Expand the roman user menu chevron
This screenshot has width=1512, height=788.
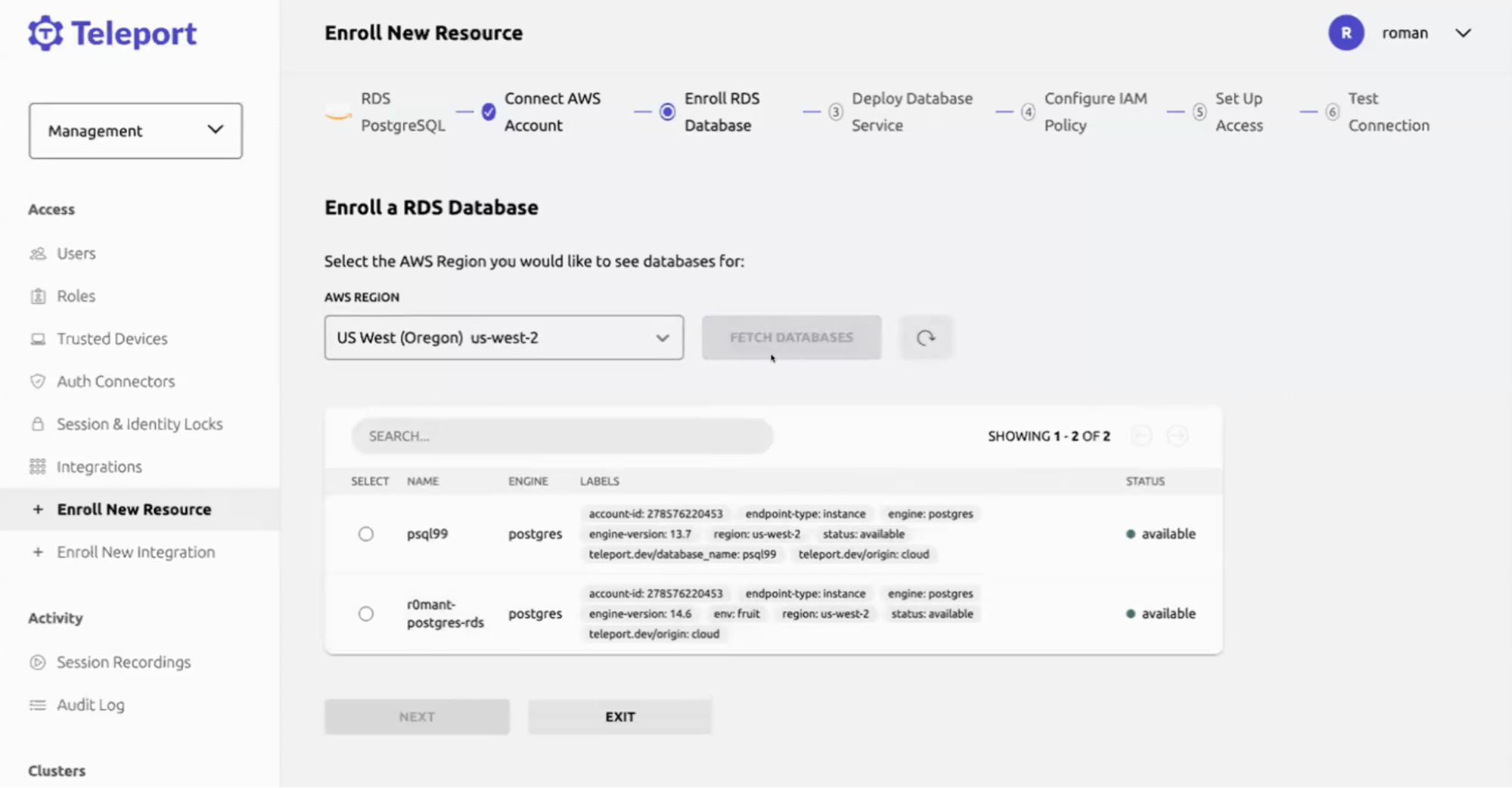[1464, 33]
